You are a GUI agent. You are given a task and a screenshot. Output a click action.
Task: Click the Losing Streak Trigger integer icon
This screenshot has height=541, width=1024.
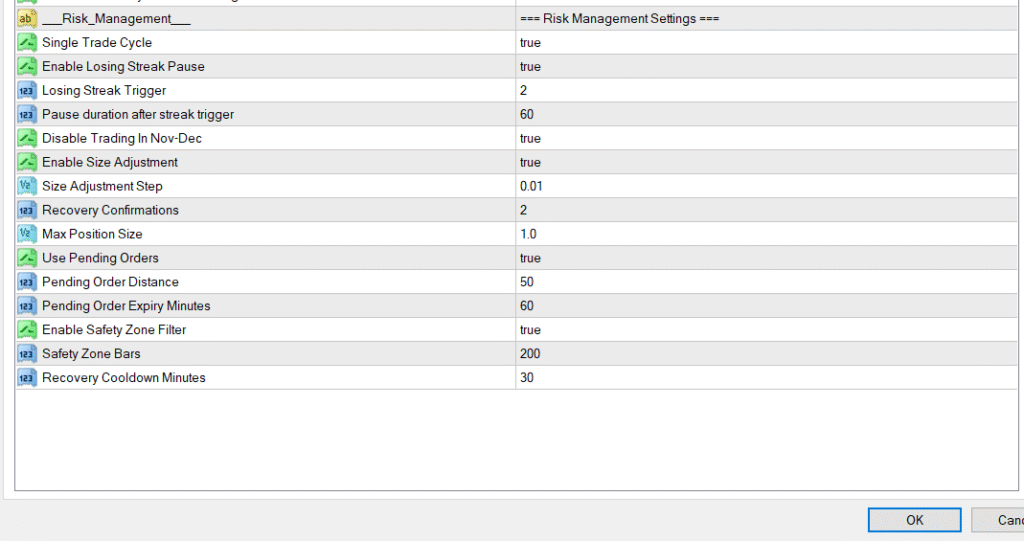[27, 91]
